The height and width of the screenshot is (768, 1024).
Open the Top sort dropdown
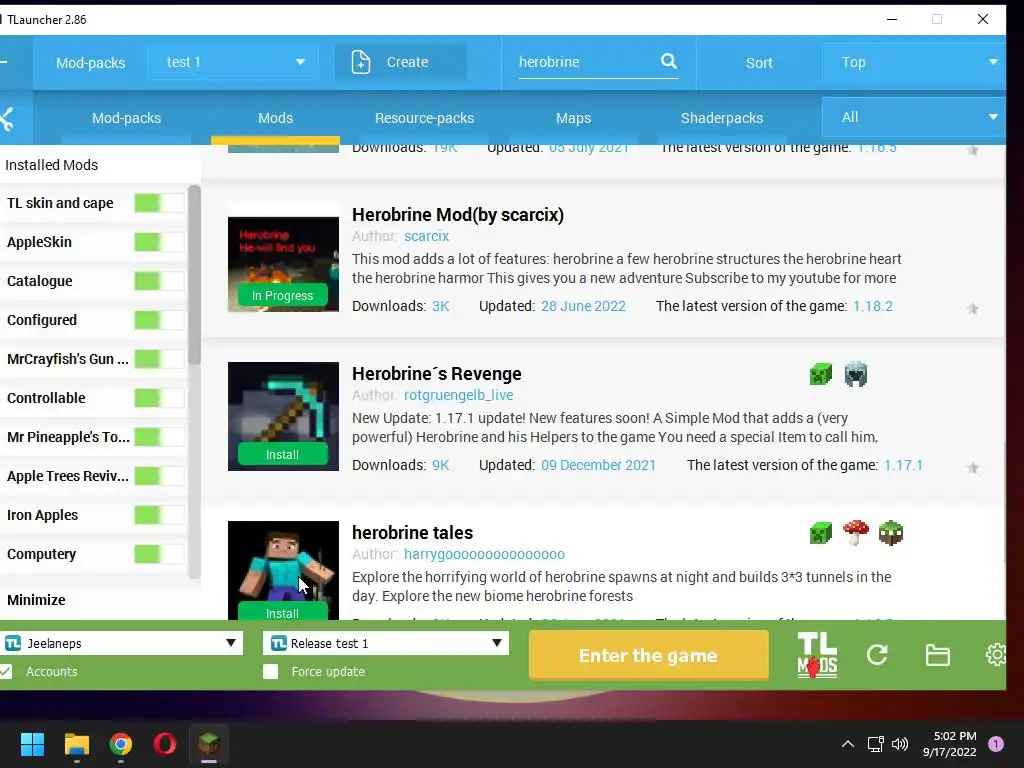click(x=913, y=62)
